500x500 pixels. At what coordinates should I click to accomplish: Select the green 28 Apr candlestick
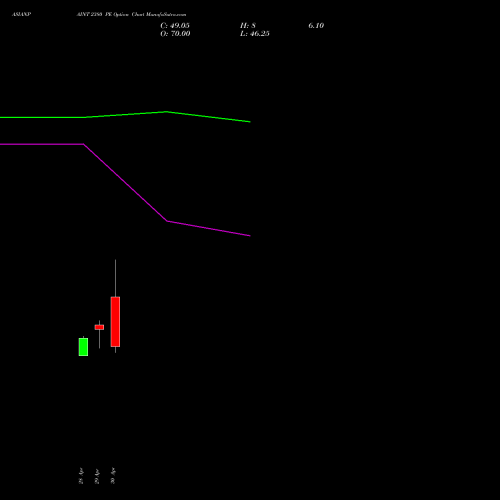pyautogui.click(x=83, y=347)
